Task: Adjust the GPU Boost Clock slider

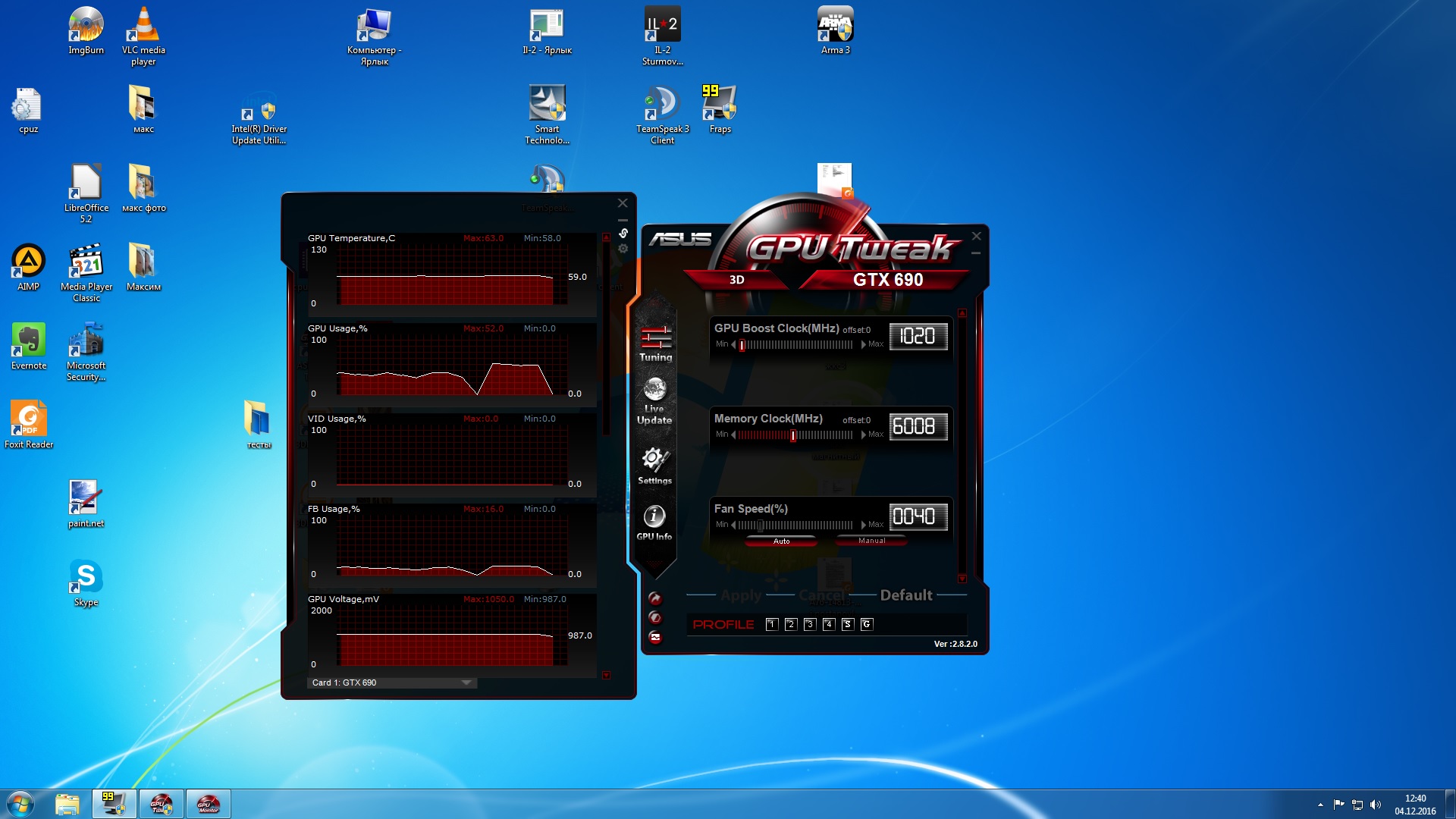Action: (x=796, y=345)
